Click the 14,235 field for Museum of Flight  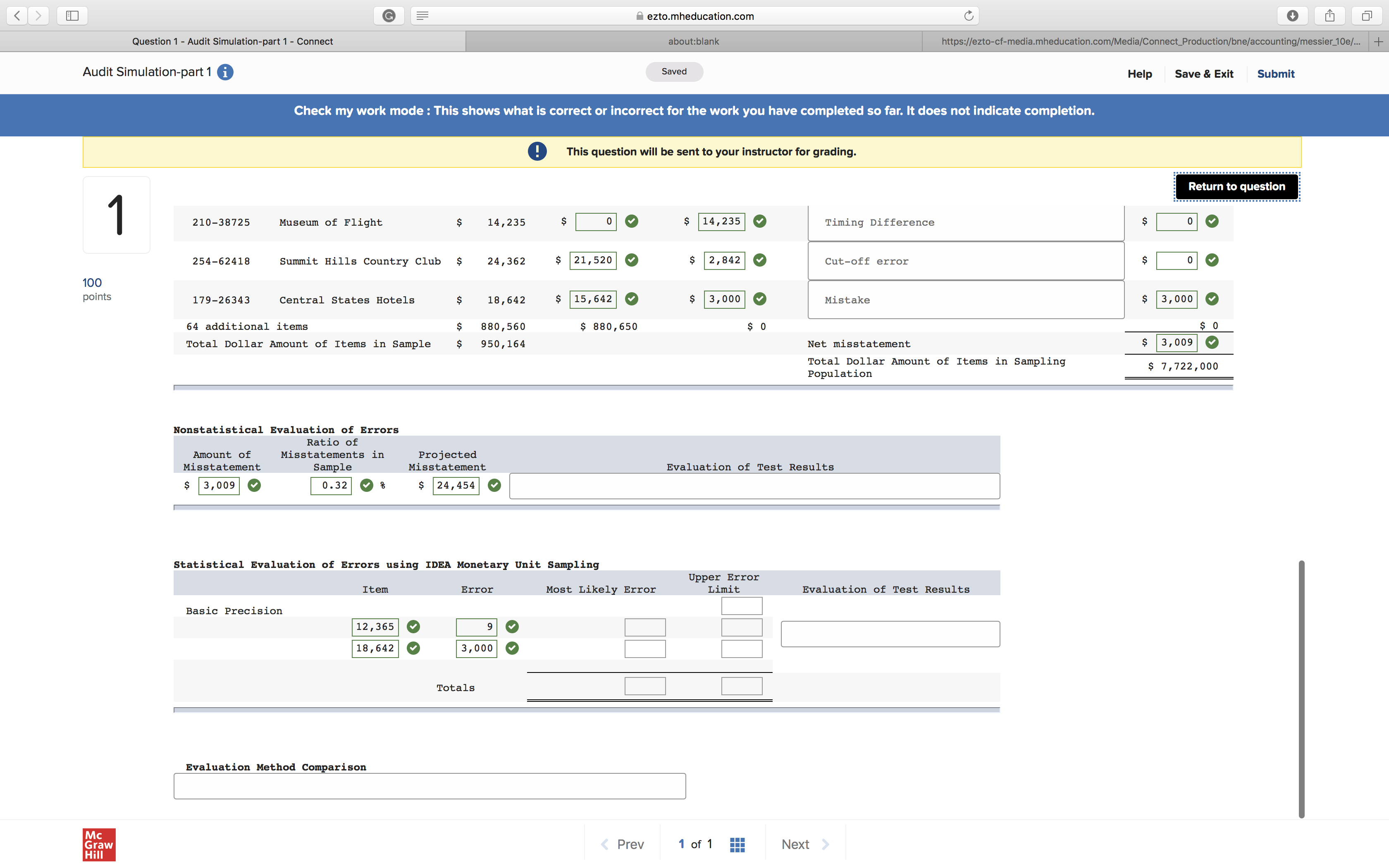click(x=721, y=222)
